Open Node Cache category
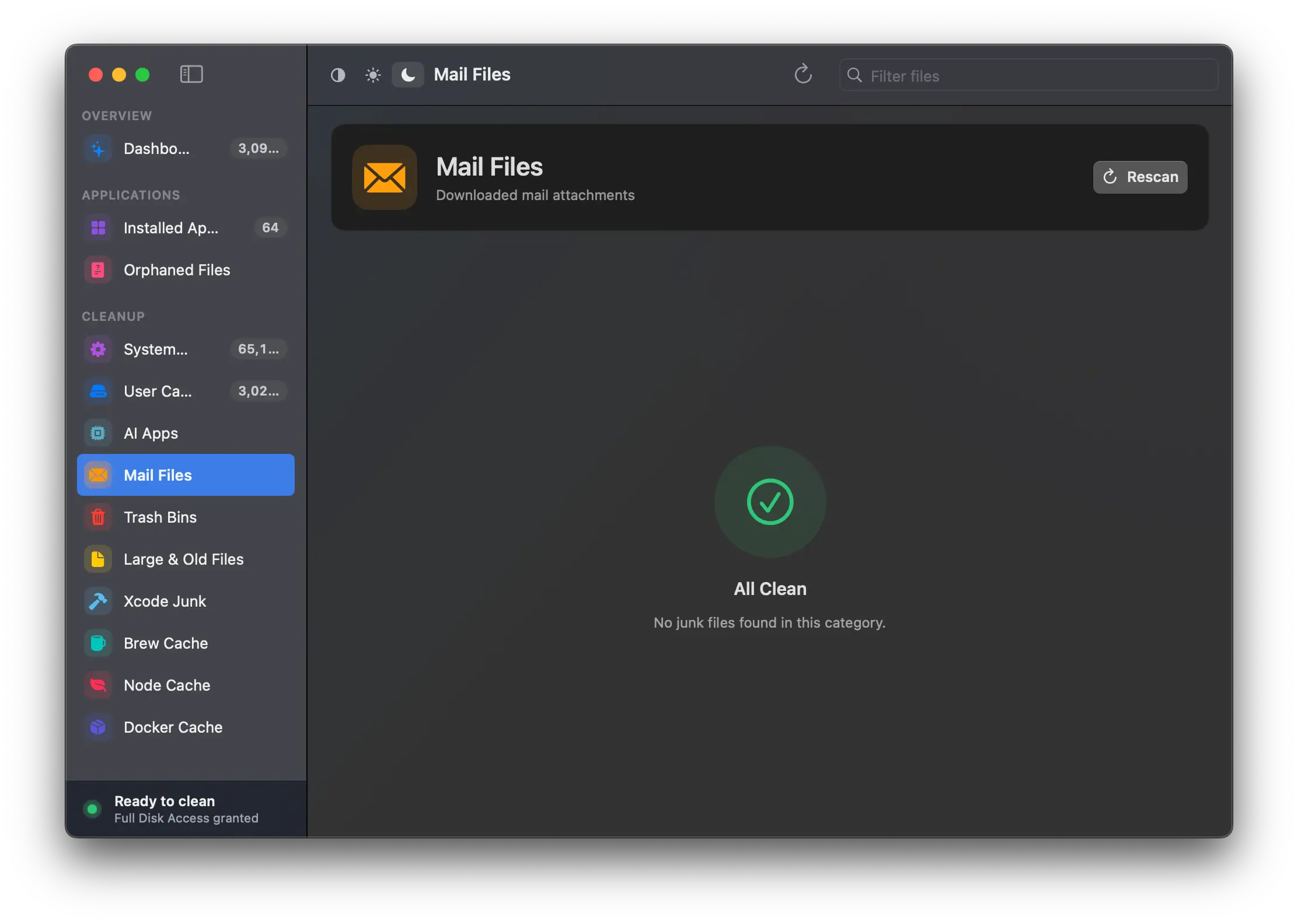The width and height of the screenshot is (1298, 924). coord(186,685)
